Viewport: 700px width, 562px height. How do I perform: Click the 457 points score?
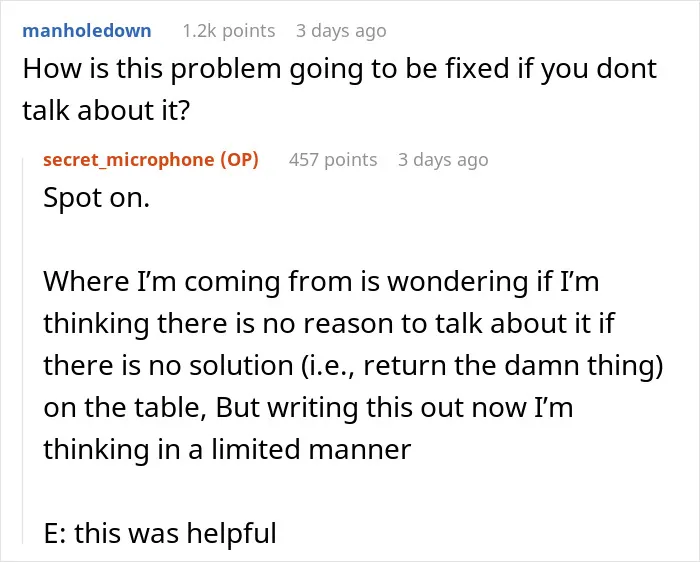click(333, 160)
